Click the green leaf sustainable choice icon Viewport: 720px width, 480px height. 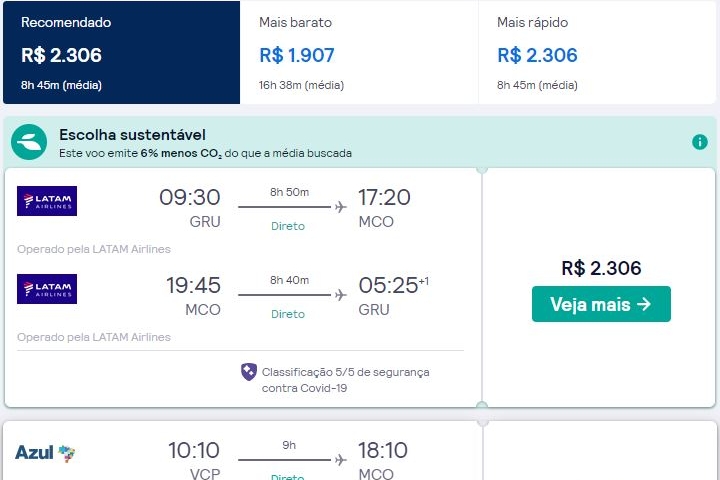(x=29, y=142)
